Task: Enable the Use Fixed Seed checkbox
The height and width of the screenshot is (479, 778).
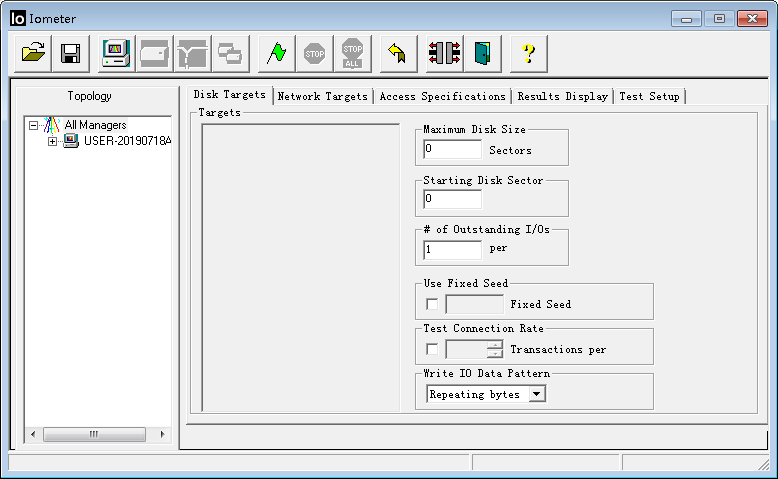Action: [x=432, y=304]
